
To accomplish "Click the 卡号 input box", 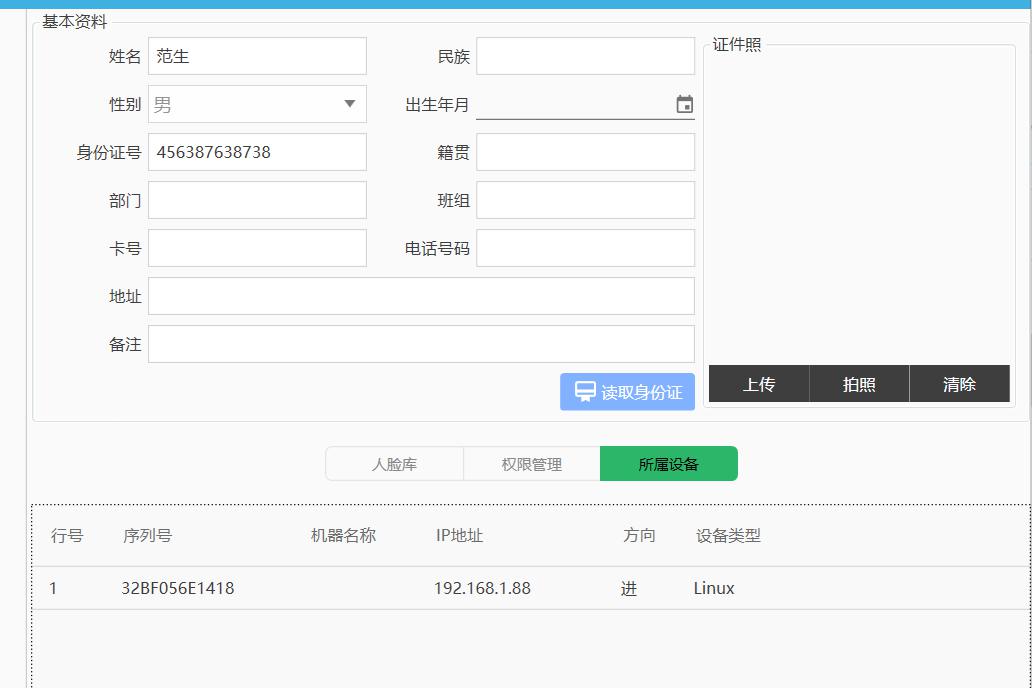I will coord(257,248).
